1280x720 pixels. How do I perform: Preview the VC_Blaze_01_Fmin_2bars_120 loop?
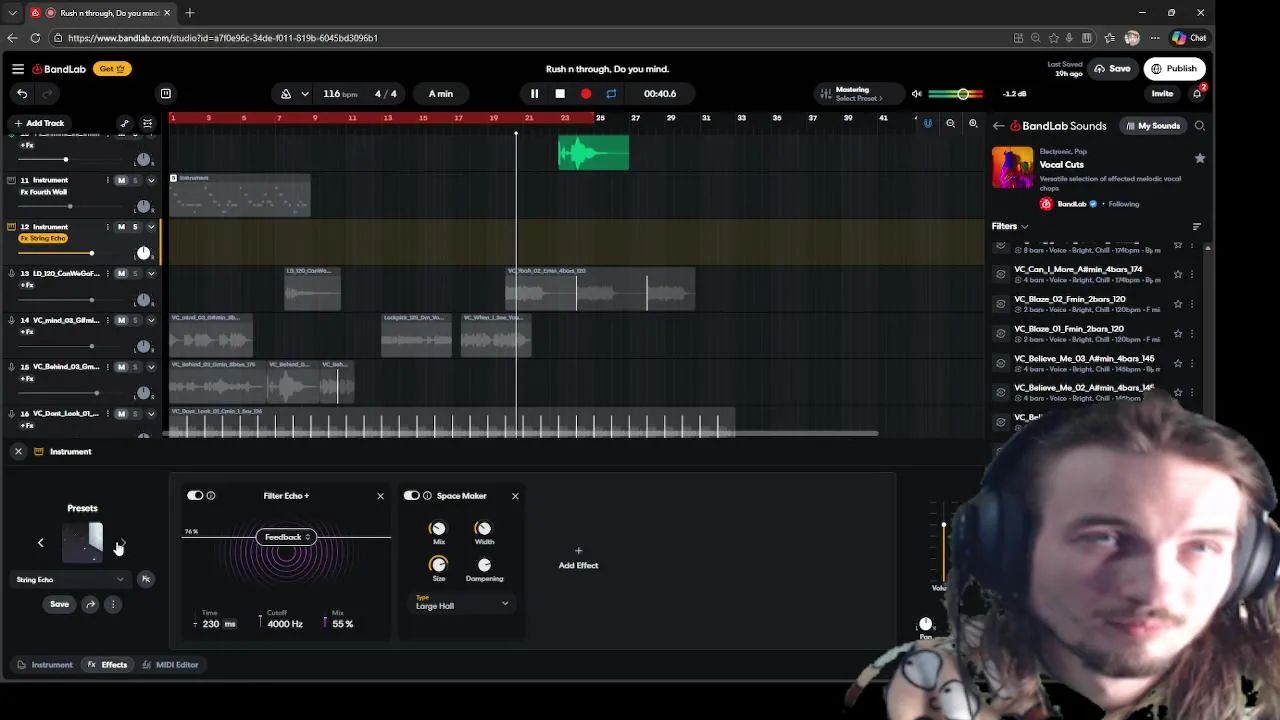pyautogui.click(x=1001, y=333)
